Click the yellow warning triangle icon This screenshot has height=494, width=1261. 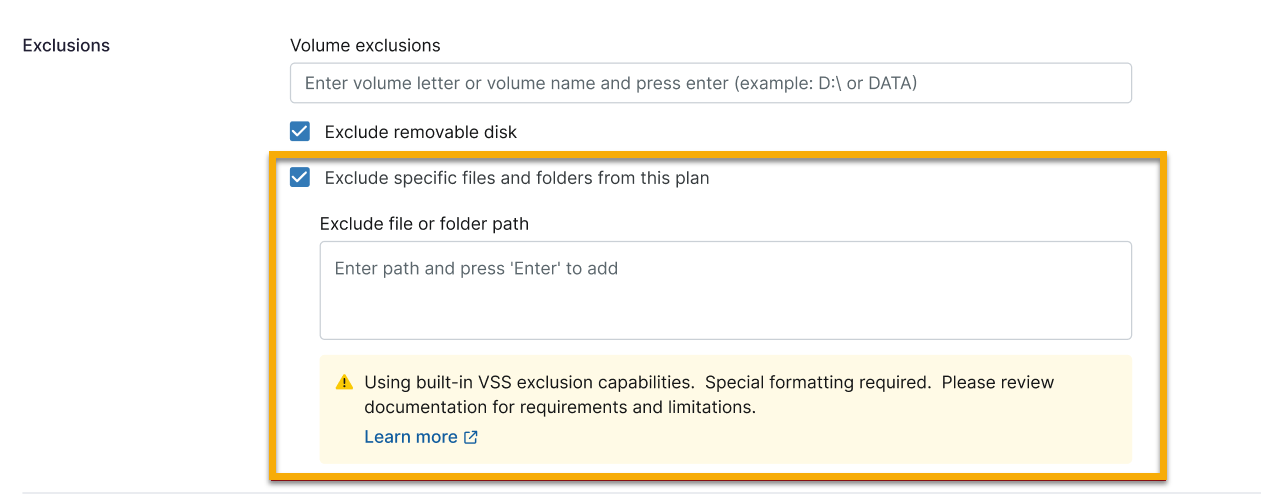(x=344, y=382)
